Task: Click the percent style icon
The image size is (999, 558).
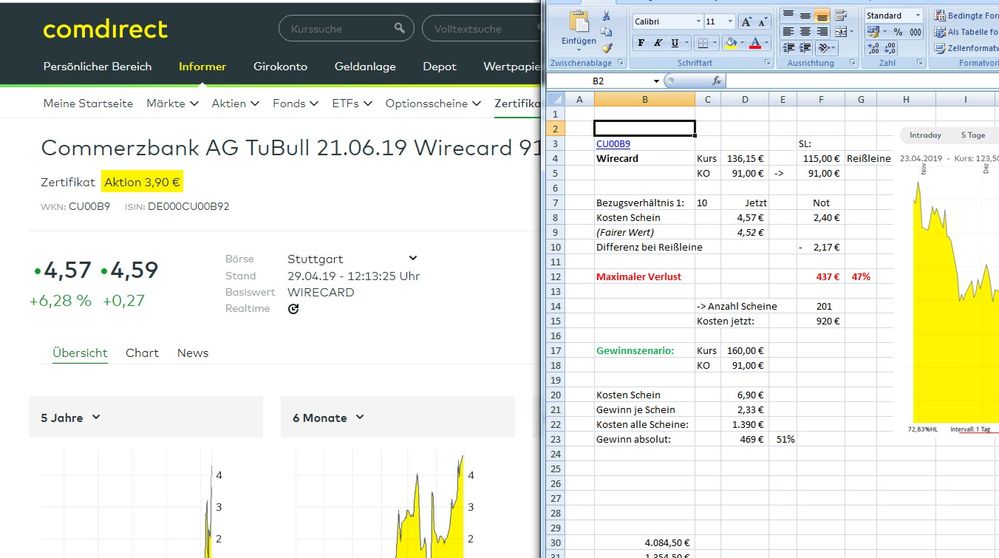Action: (x=897, y=32)
